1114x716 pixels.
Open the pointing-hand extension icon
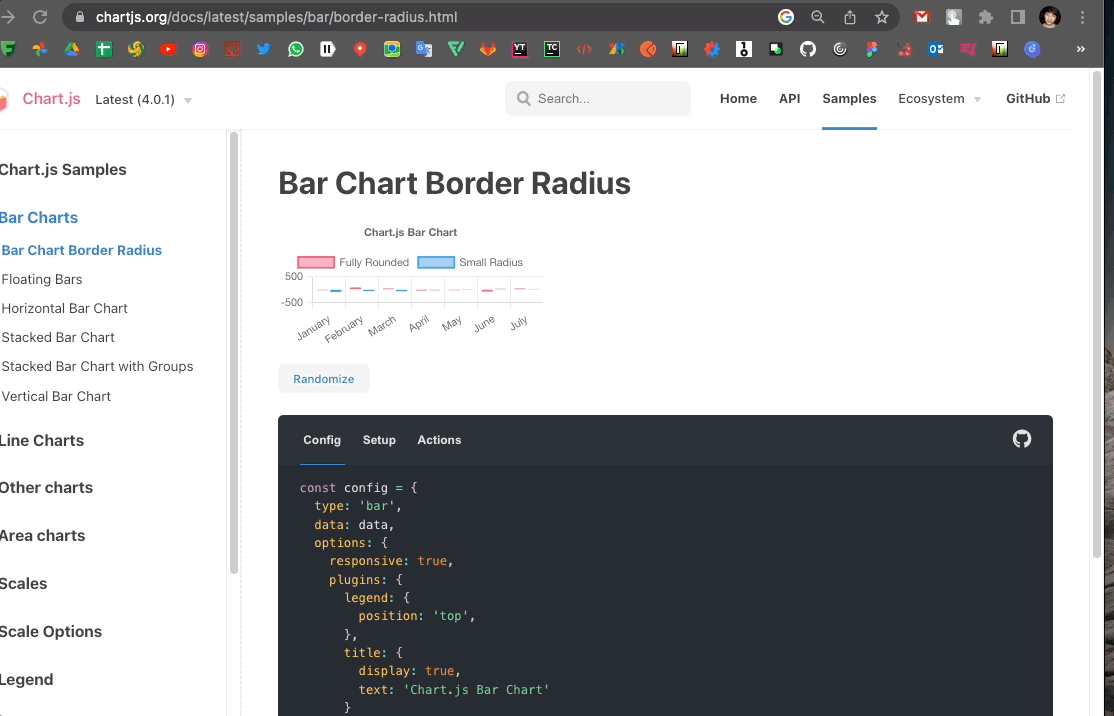[x=954, y=17]
